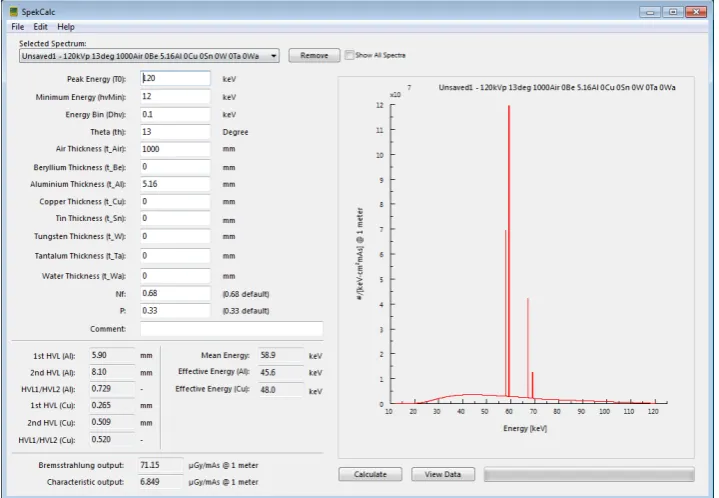Click the 2nd HVL (Al) value 8.10
719x498 pixels.
(x=112, y=372)
